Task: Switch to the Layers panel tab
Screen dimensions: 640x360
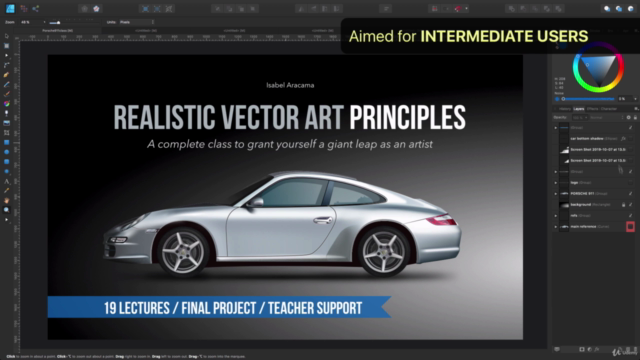Action: tap(578, 109)
